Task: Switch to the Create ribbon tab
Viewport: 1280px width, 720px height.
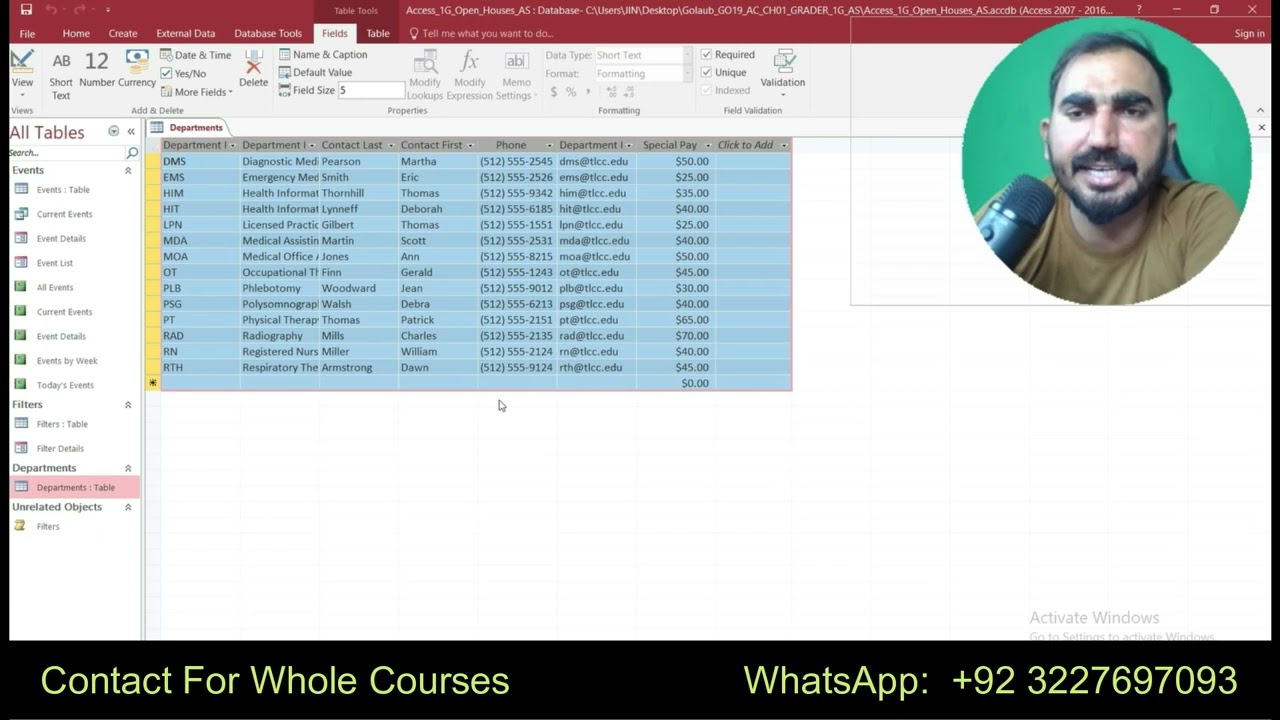Action: 123,33
